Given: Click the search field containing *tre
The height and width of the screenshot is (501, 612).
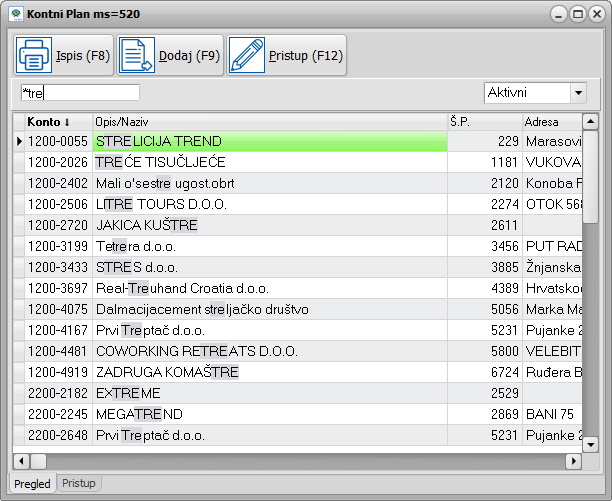Looking at the screenshot, I should pyautogui.click(x=80, y=93).
